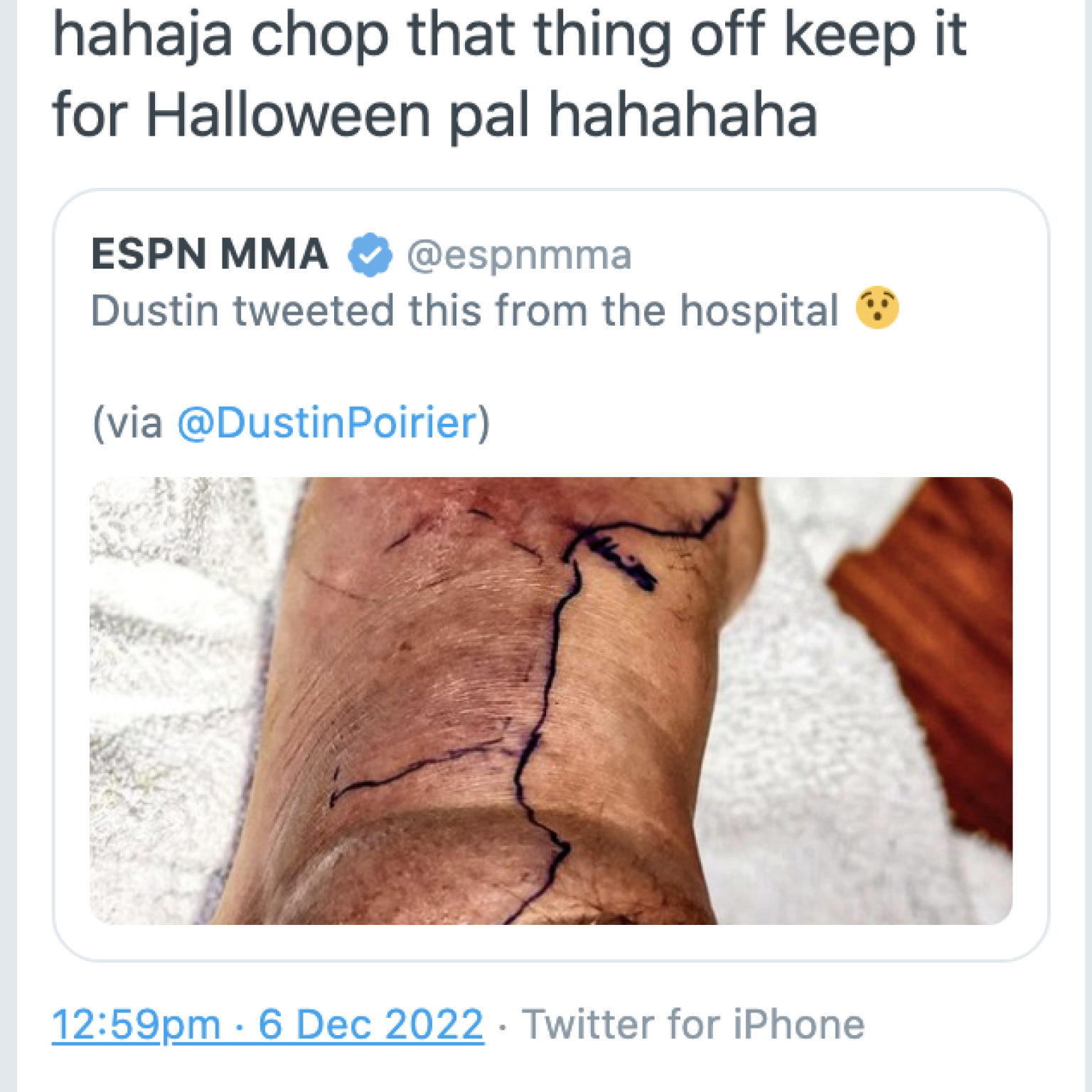Image resolution: width=1092 pixels, height=1092 pixels.
Task: Open the @DustinPoirier mention link
Action: [x=327, y=422]
